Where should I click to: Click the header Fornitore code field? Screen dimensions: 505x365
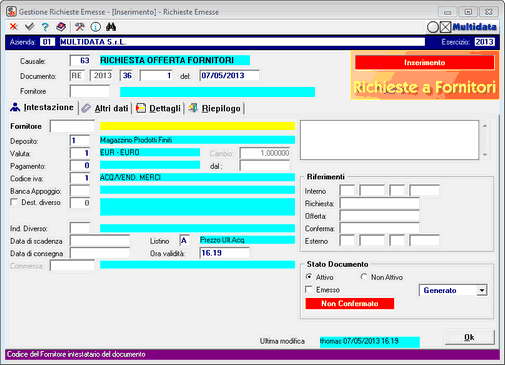tap(89, 91)
